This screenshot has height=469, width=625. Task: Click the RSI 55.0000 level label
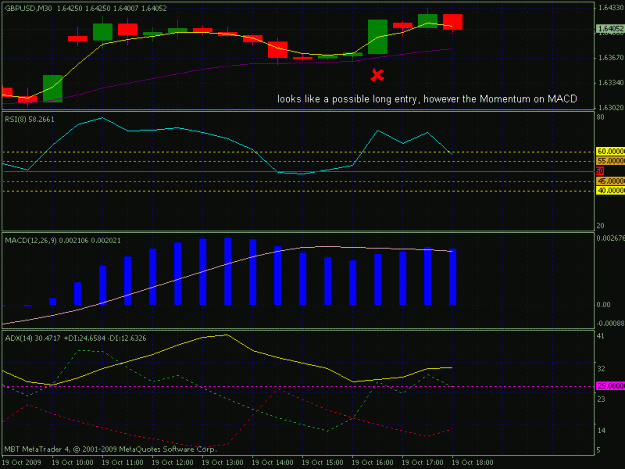pyautogui.click(x=610, y=161)
